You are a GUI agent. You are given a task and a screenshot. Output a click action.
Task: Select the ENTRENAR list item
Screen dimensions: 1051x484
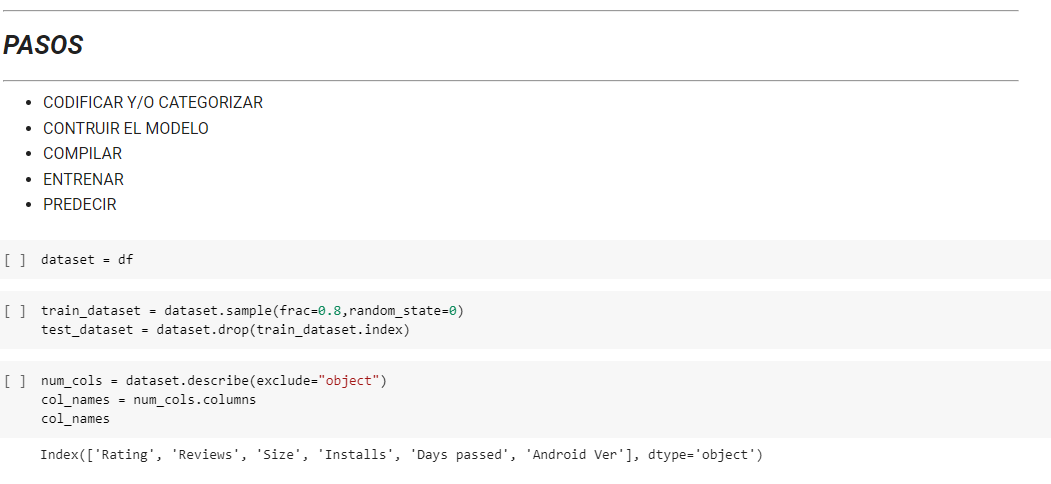point(83,179)
